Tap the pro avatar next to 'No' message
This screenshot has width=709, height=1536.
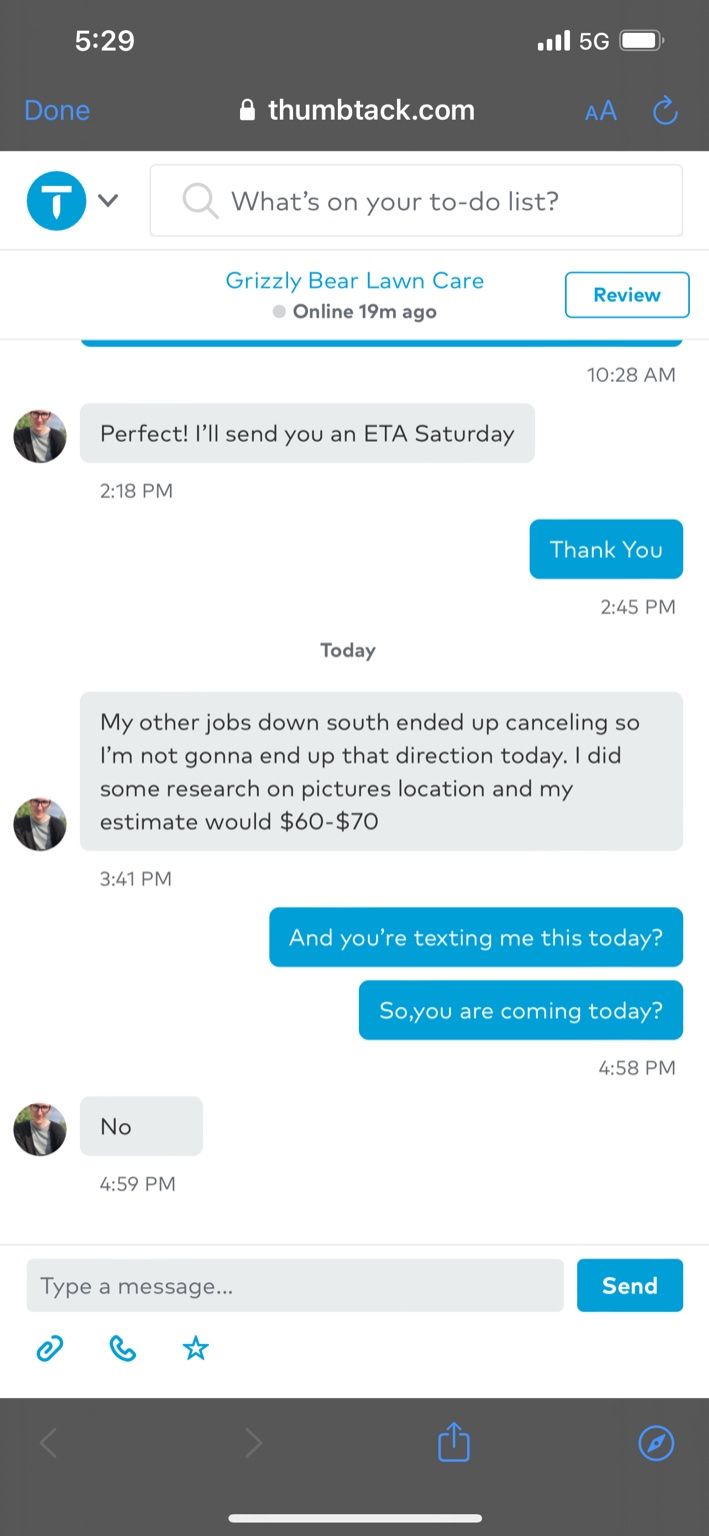click(x=40, y=1129)
